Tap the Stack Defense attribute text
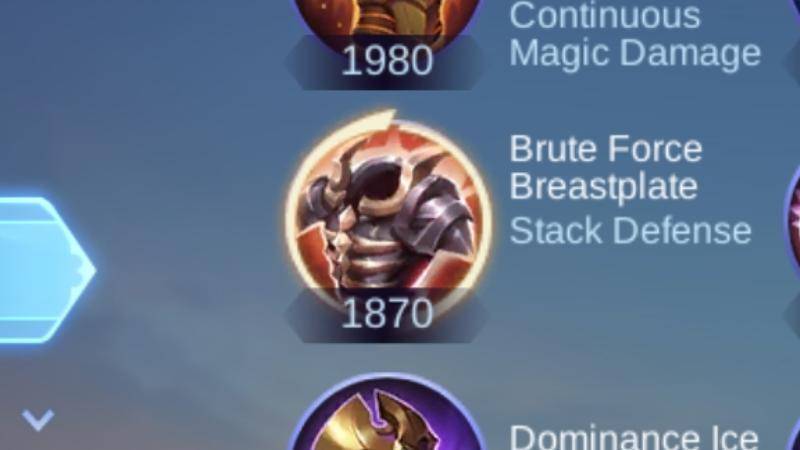The width and height of the screenshot is (800, 450). (630, 231)
